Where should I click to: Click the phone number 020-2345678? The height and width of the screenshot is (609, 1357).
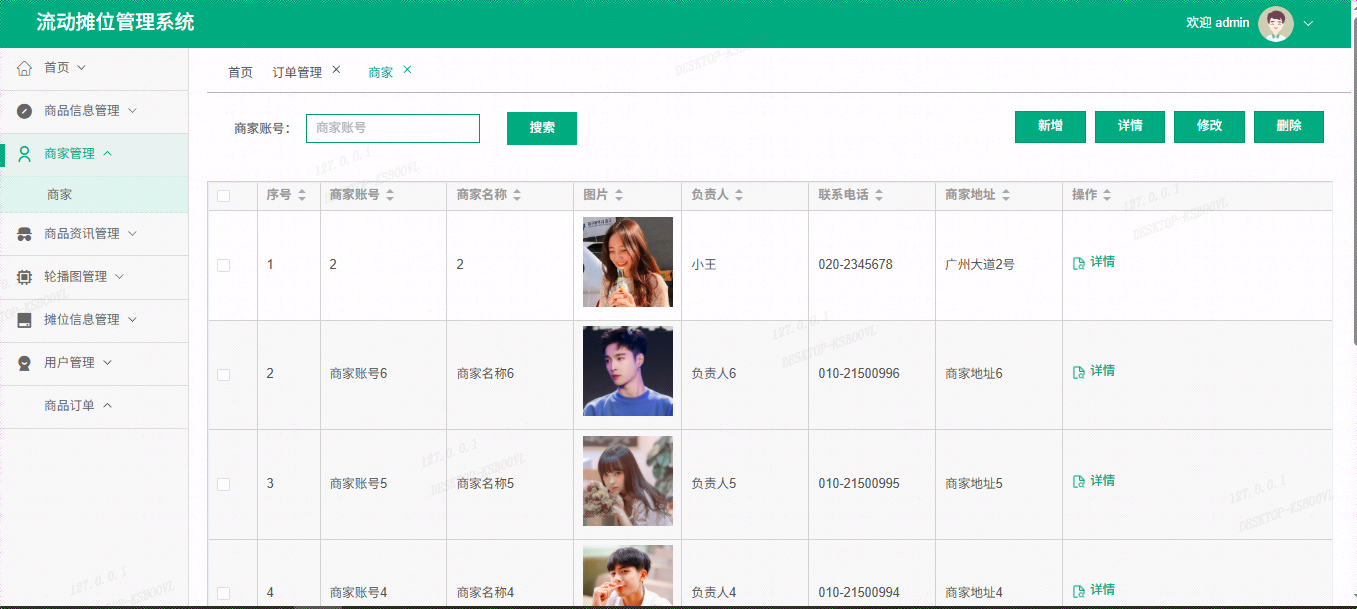click(x=856, y=265)
